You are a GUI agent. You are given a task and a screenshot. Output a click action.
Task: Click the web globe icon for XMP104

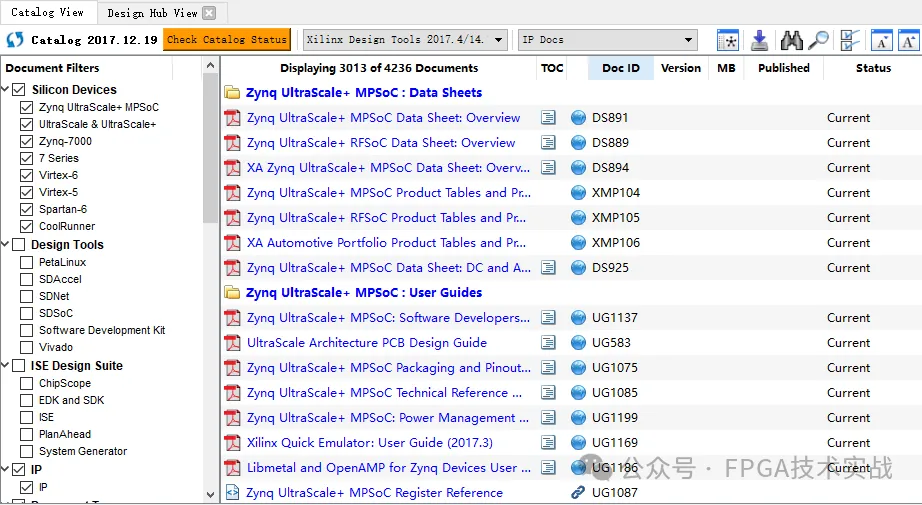[x=579, y=193]
